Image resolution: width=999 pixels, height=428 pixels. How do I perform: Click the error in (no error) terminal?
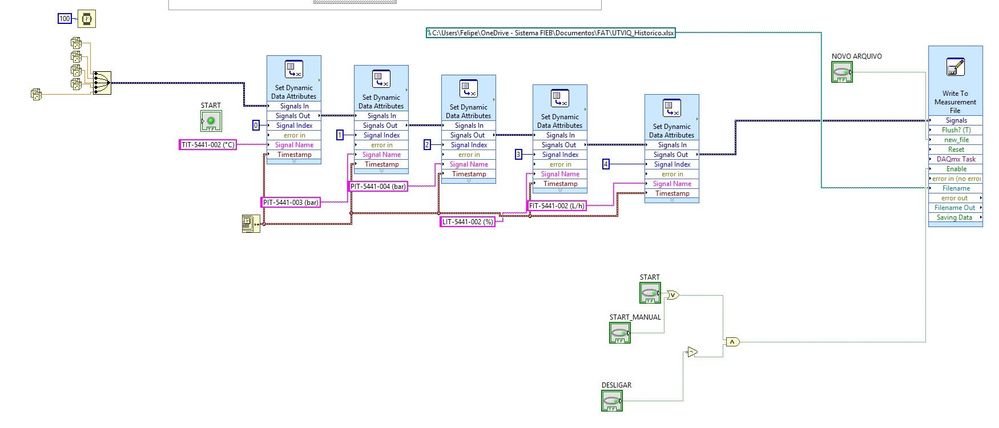(955, 178)
